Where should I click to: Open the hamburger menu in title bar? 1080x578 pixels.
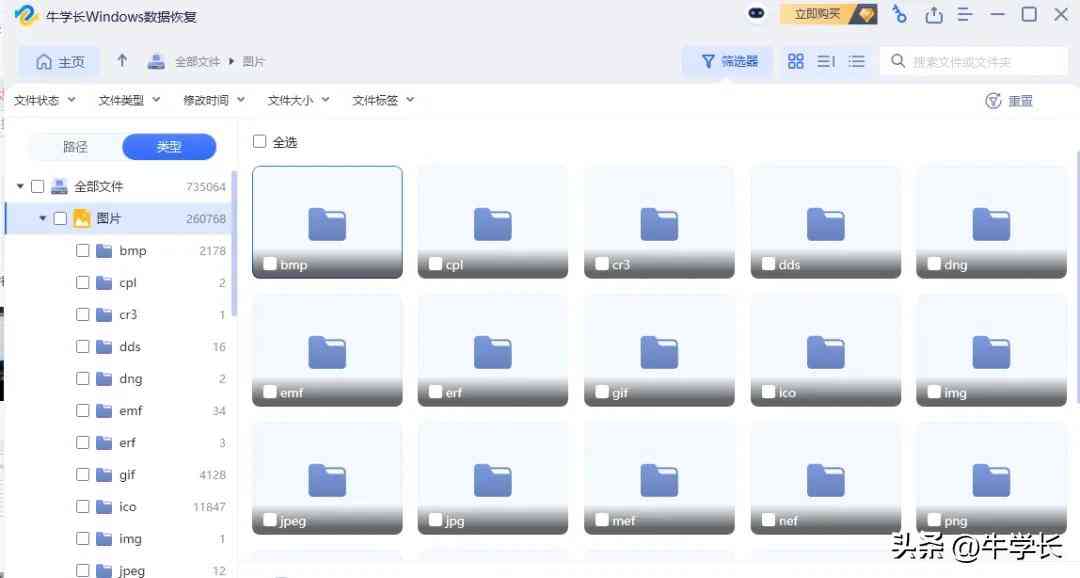963,14
